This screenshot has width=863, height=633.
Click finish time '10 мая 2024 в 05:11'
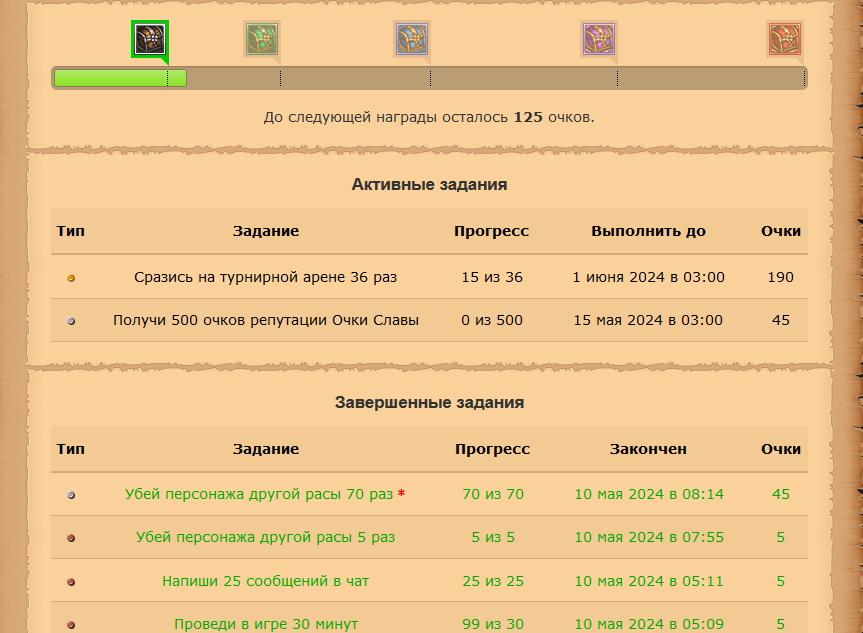pos(649,581)
